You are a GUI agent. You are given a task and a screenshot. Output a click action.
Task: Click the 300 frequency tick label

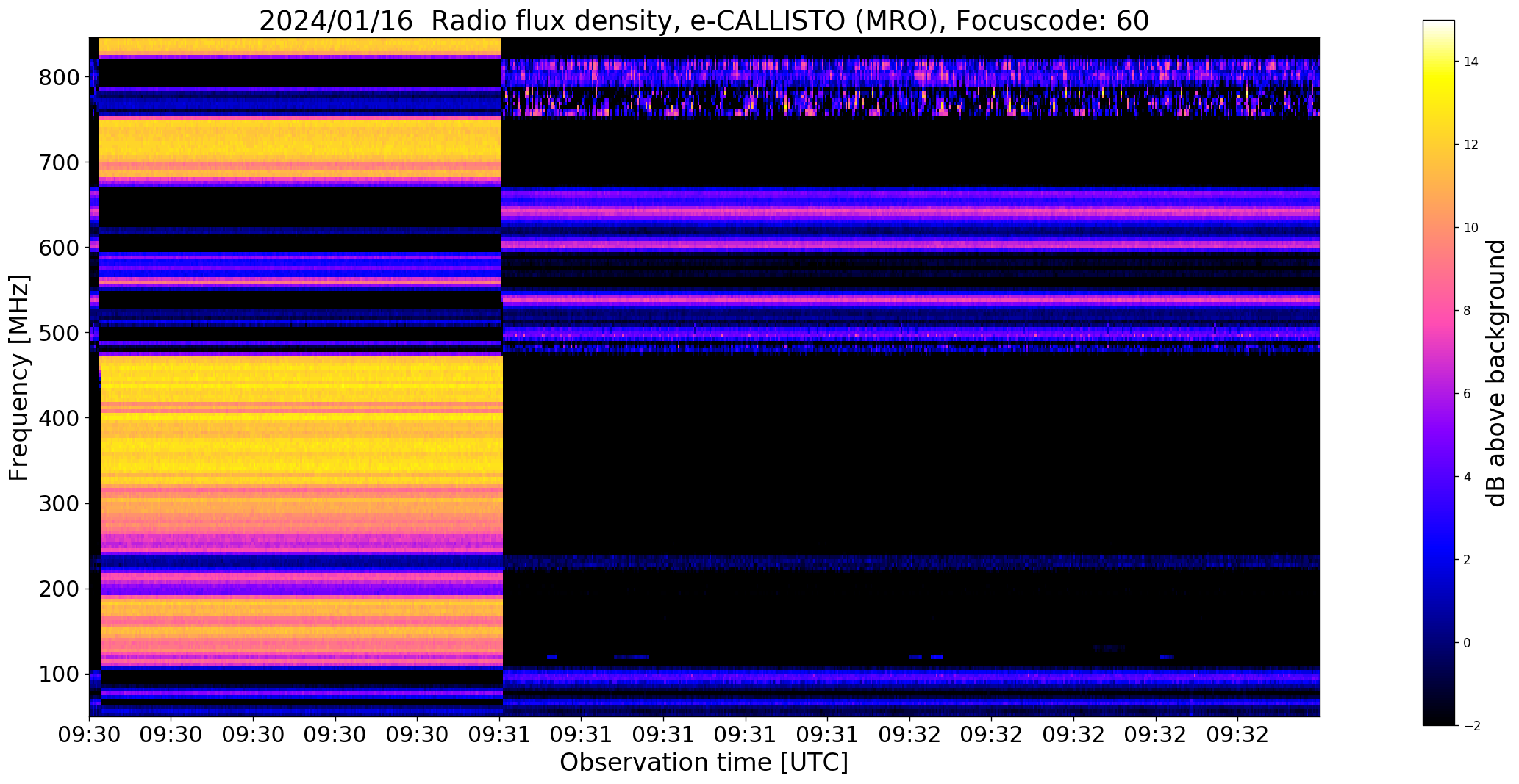click(x=60, y=503)
